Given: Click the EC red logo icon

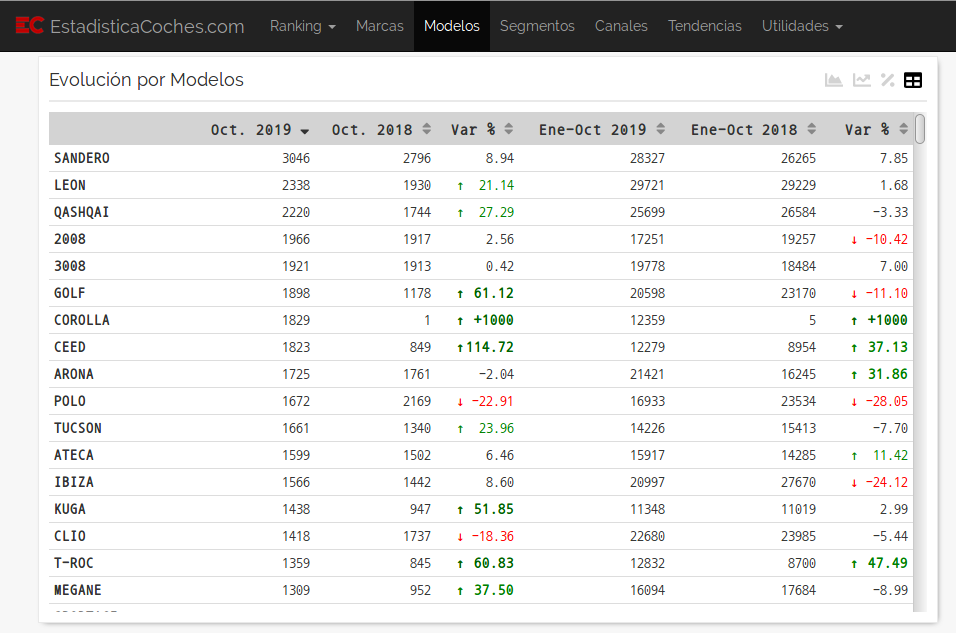Looking at the screenshot, I should click(29, 26).
